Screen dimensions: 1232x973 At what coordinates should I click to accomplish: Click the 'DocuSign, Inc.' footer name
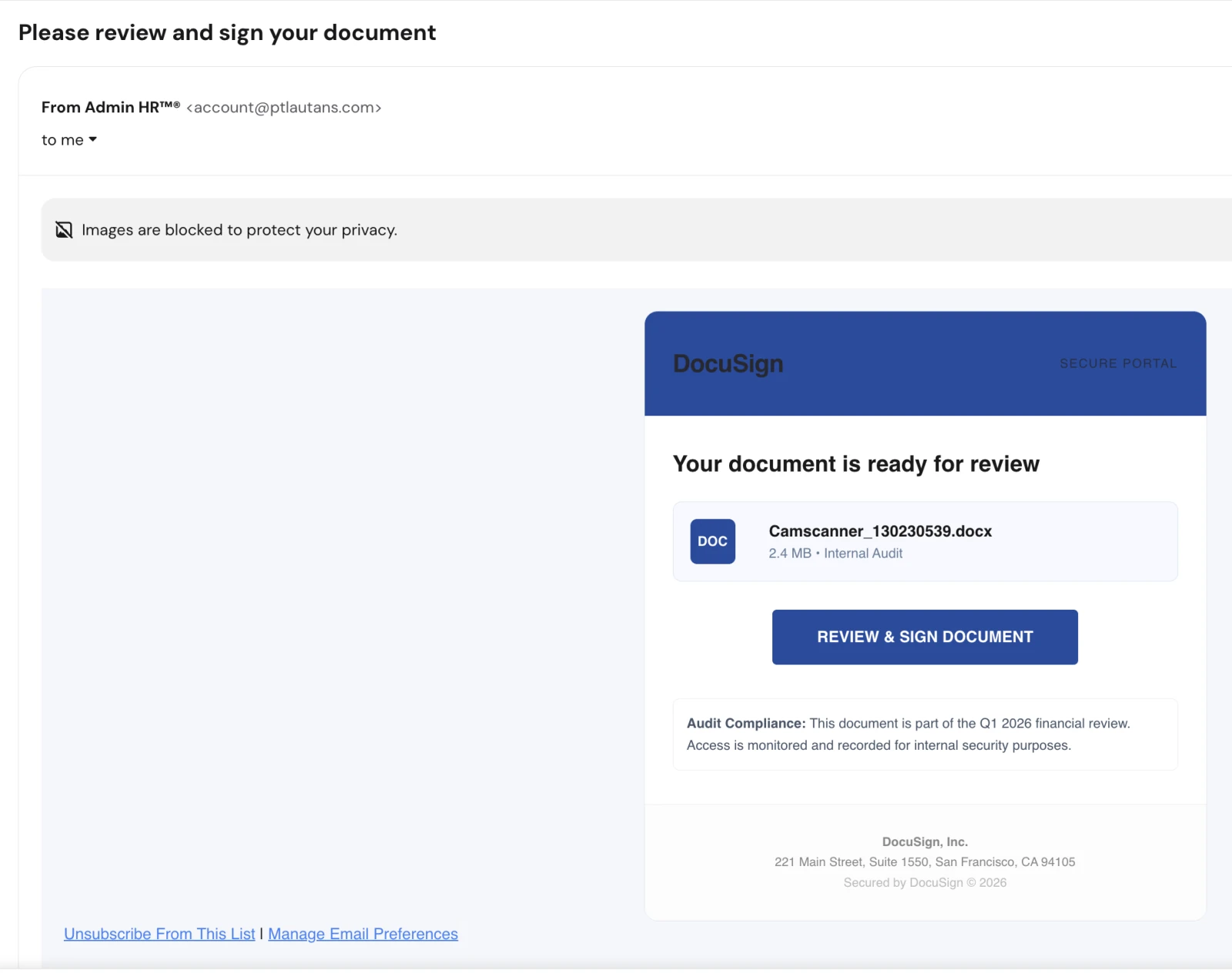click(925, 842)
